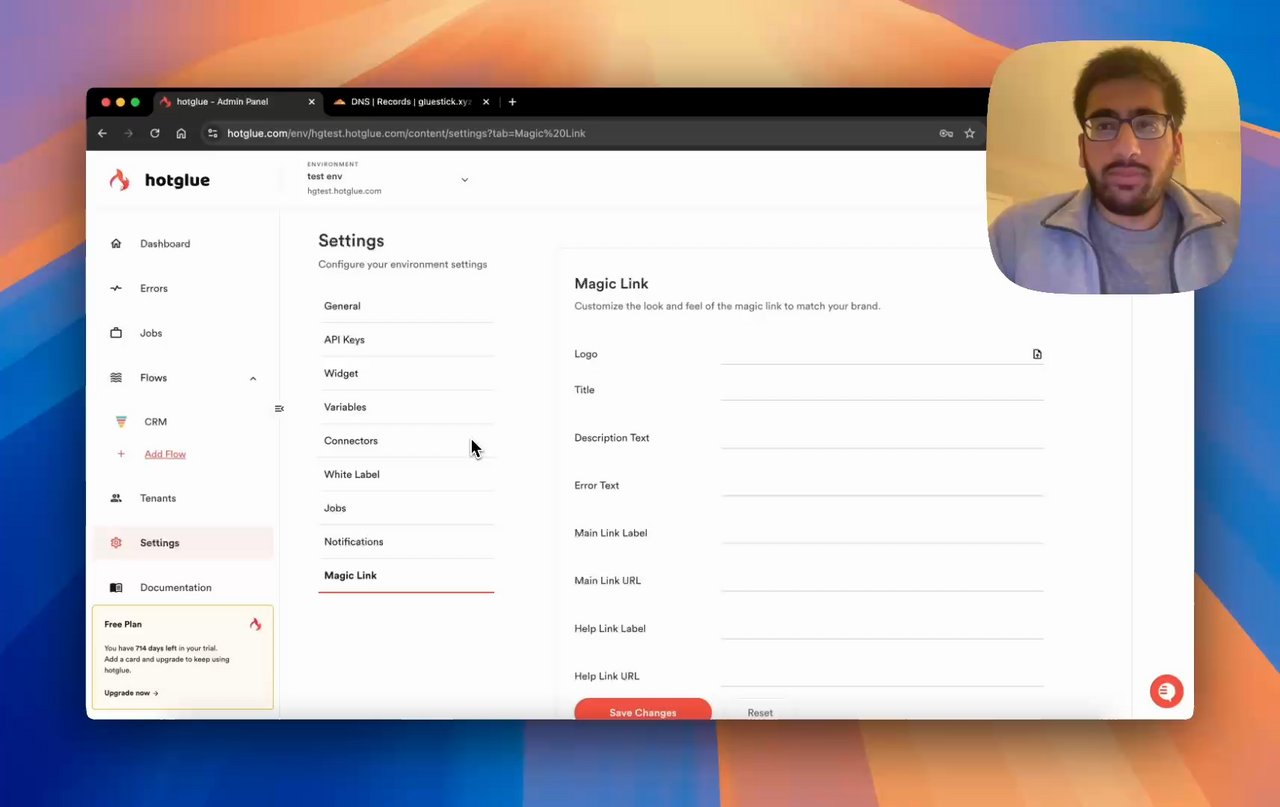Click the site info icon in address bar
Image resolution: width=1280 pixels, height=807 pixels.
pyautogui.click(x=212, y=133)
